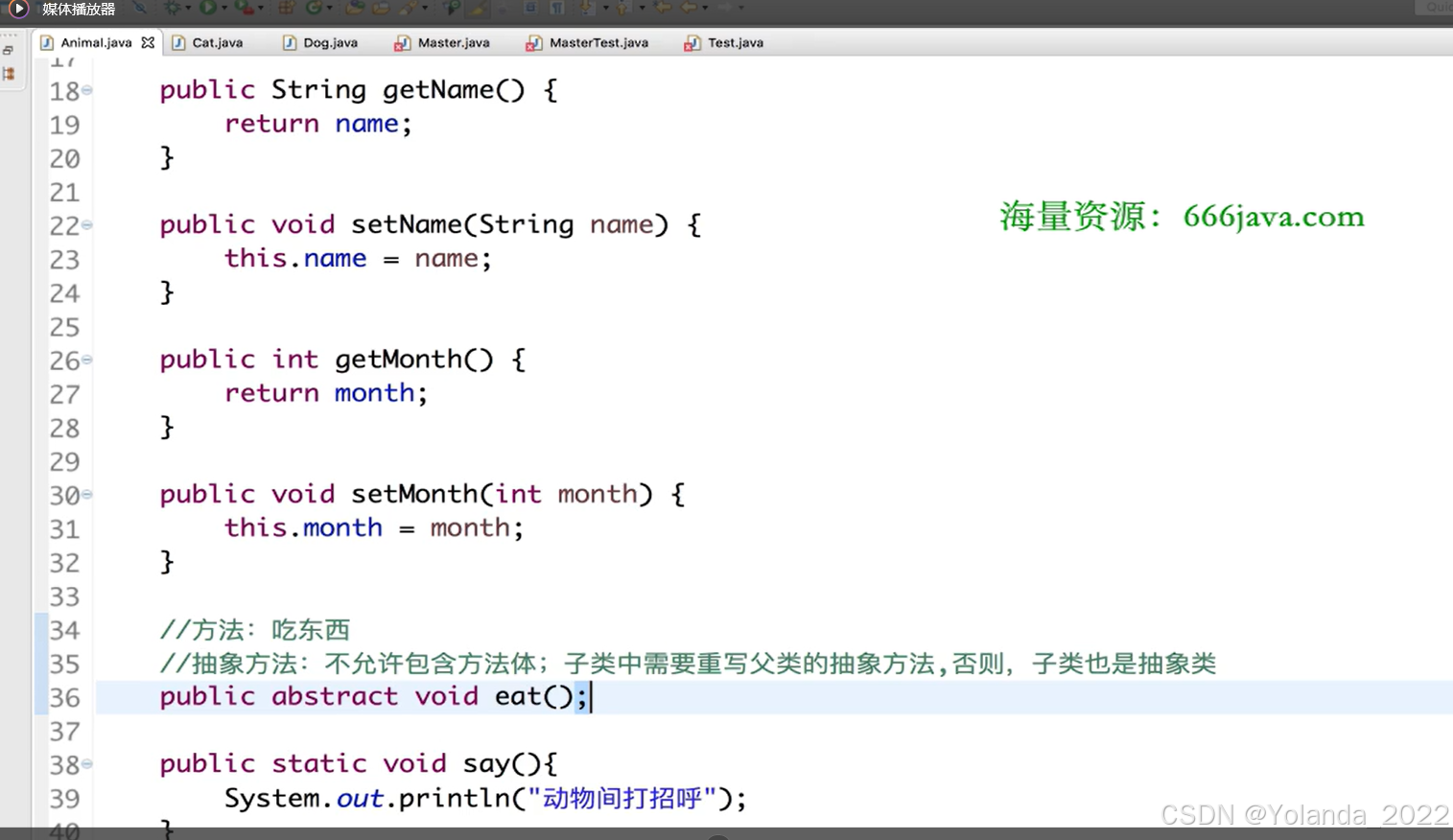The height and width of the screenshot is (840, 1453).
Task: Collapse the getName method at line 18
Action: [x=87, y=90]
